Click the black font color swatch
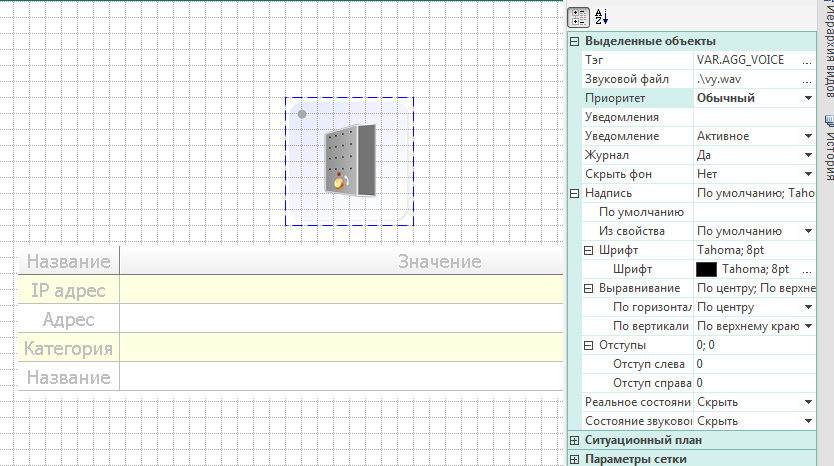The width and height of the screenshot is (834, 466). click(x=706, y=269)
